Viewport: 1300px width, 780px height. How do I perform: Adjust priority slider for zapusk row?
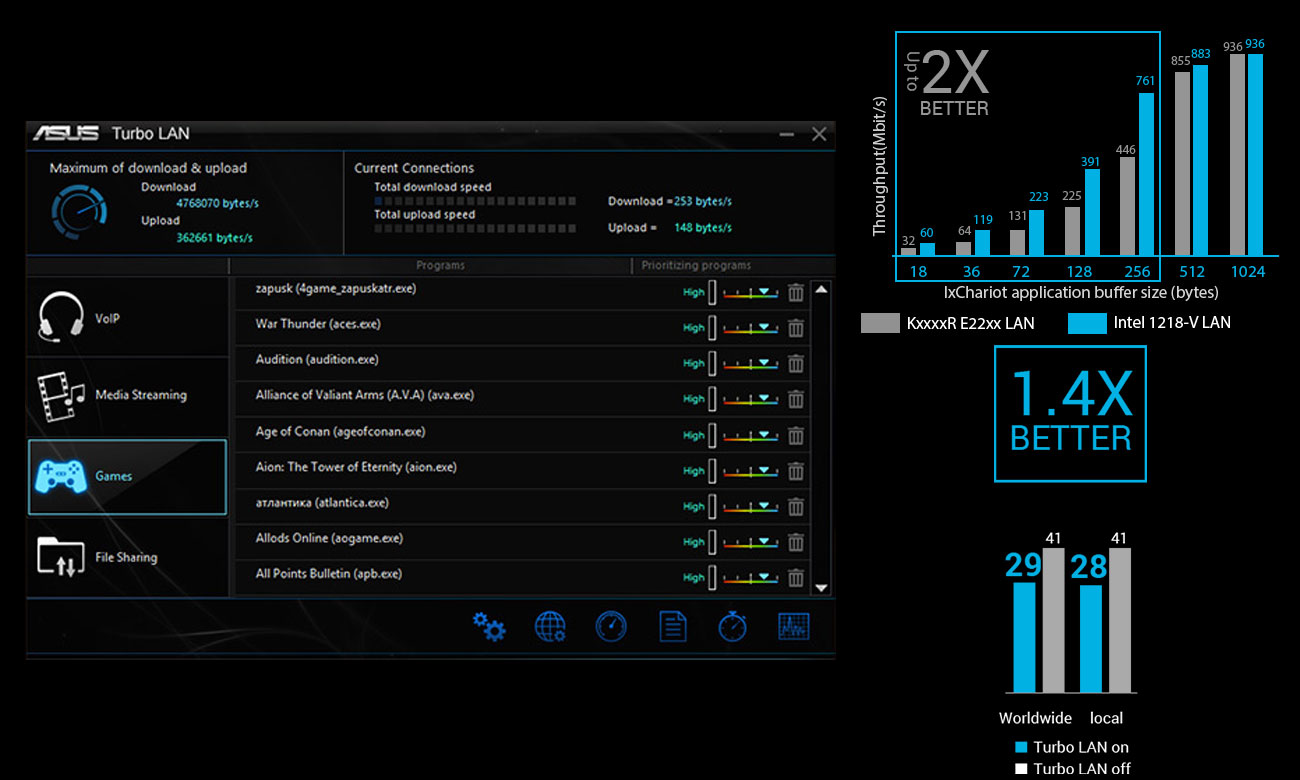click(x=750, y=293)
